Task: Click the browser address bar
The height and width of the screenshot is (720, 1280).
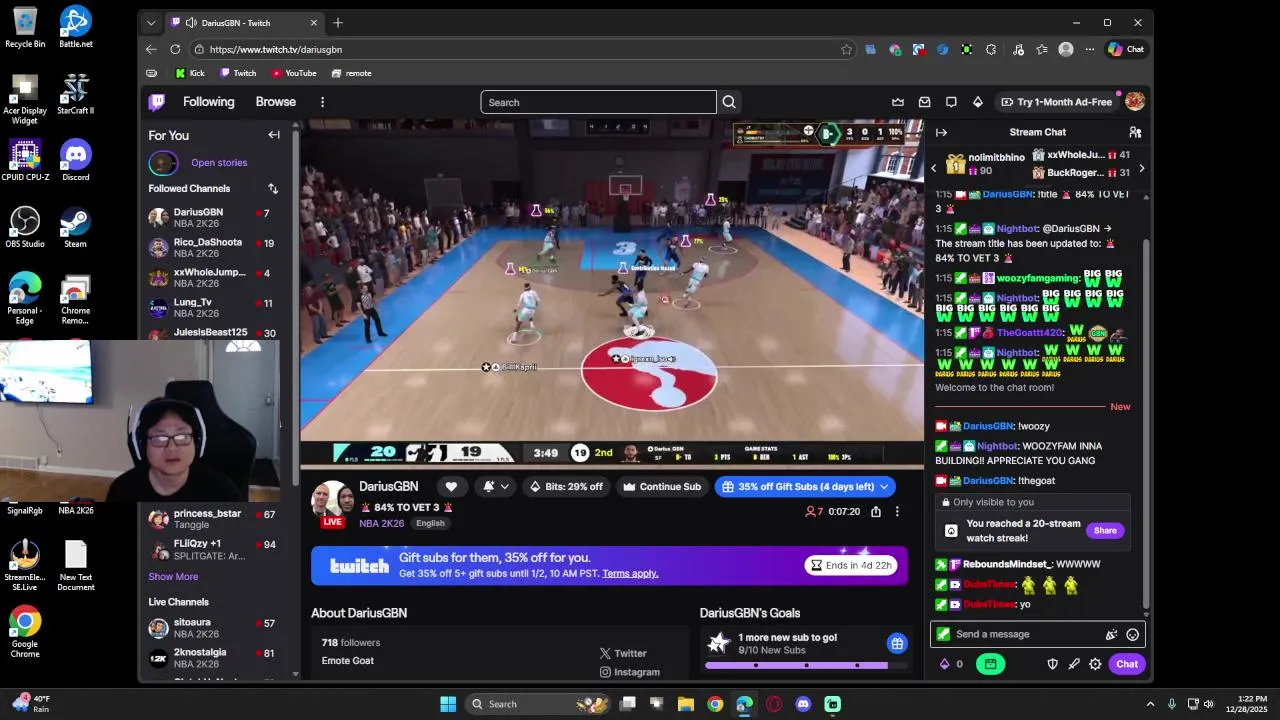Action: click(524, 49)
